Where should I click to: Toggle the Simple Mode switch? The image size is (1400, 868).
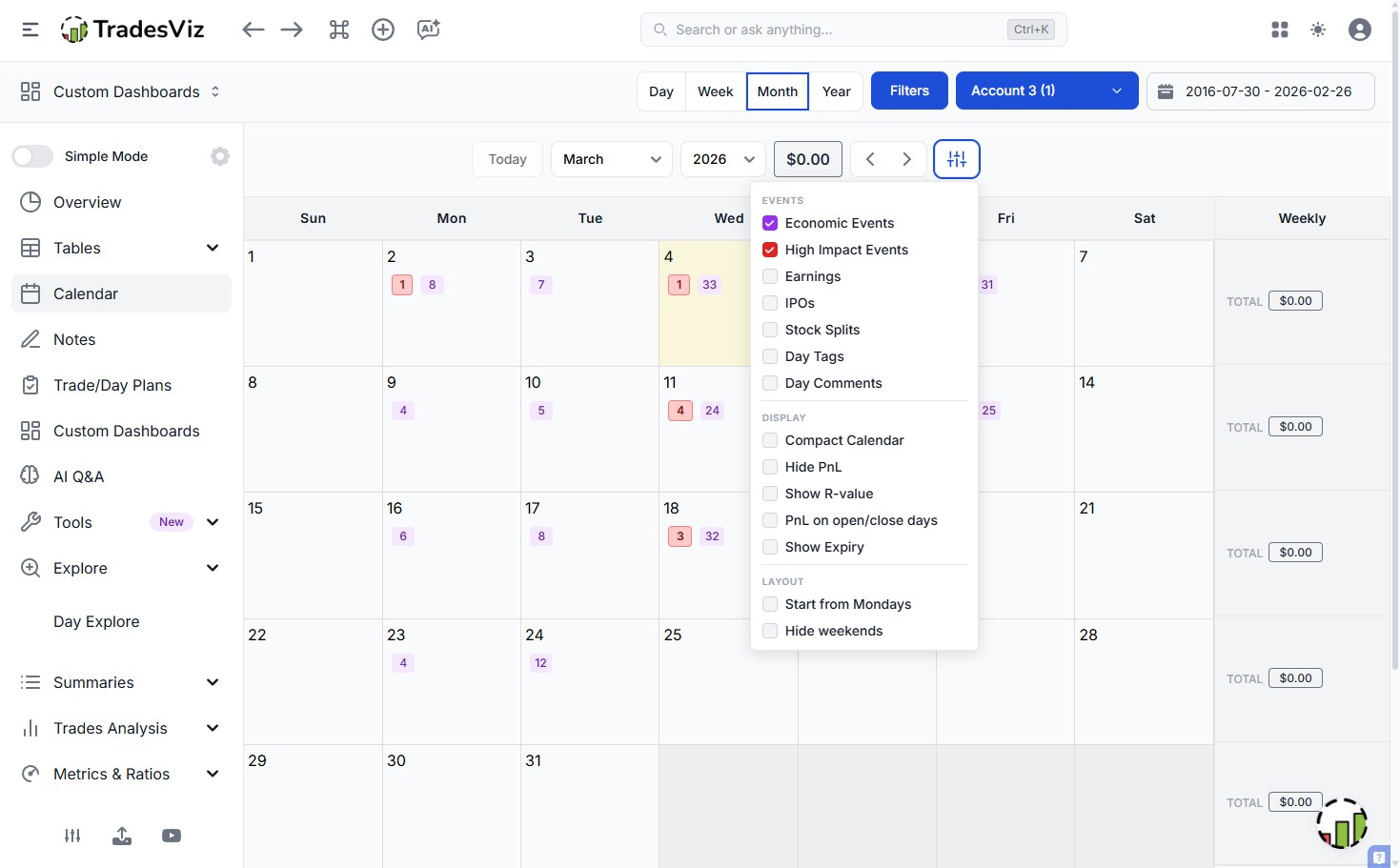point(32,156)
